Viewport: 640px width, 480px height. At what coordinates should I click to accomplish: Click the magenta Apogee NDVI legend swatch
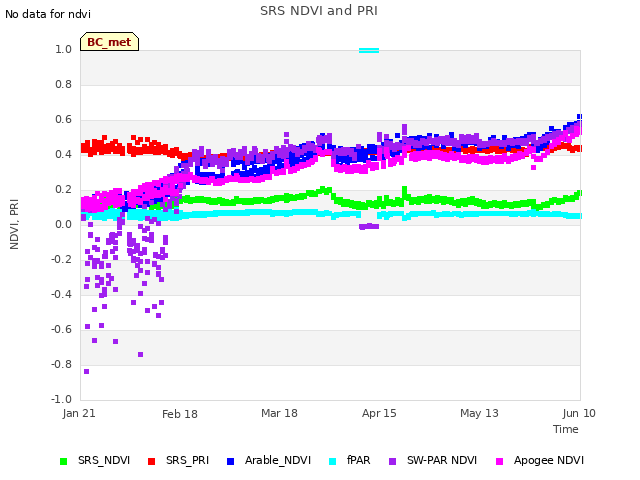tap(499, 462)
